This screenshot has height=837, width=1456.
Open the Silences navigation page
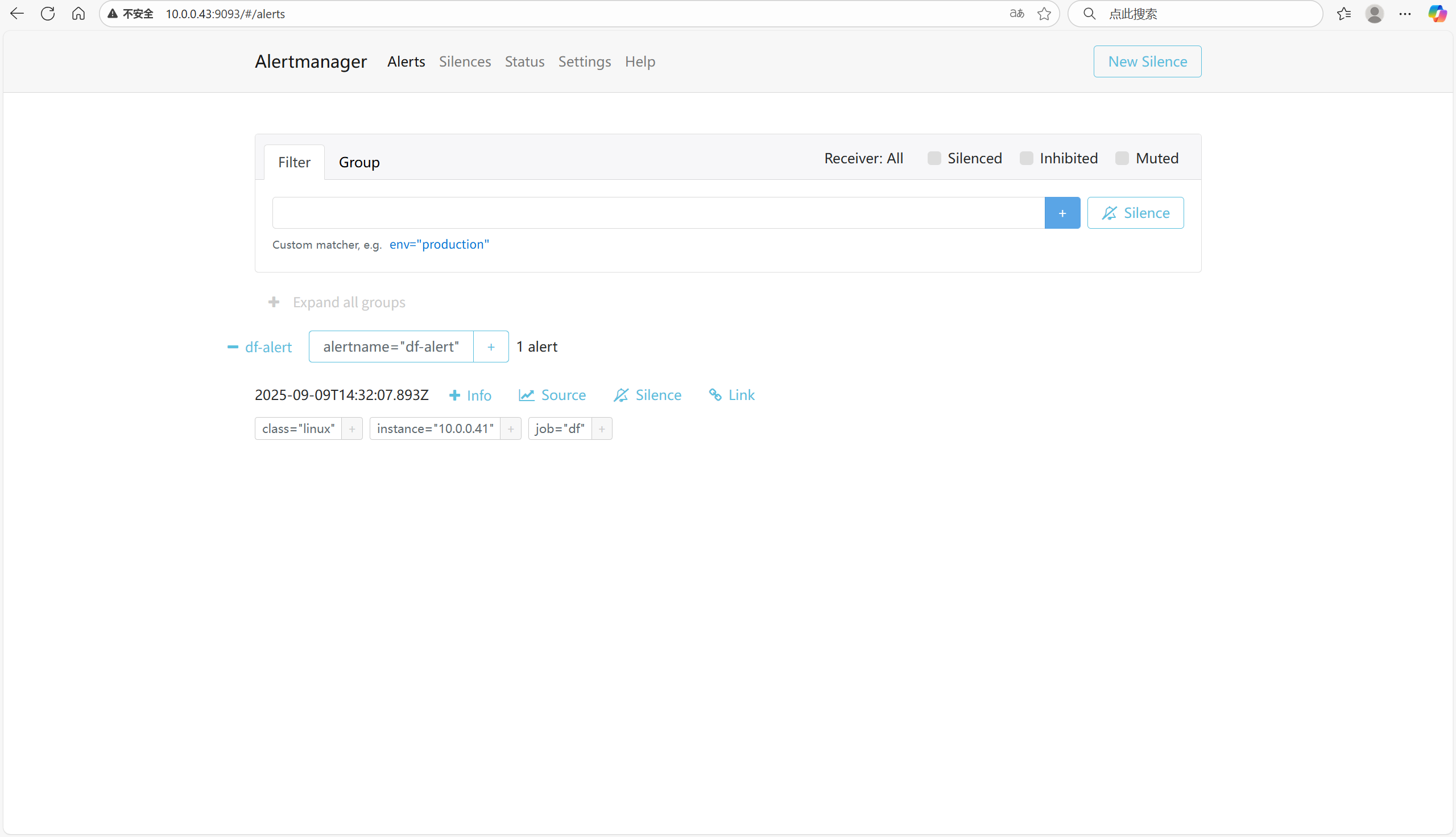[x=465, y=61]
